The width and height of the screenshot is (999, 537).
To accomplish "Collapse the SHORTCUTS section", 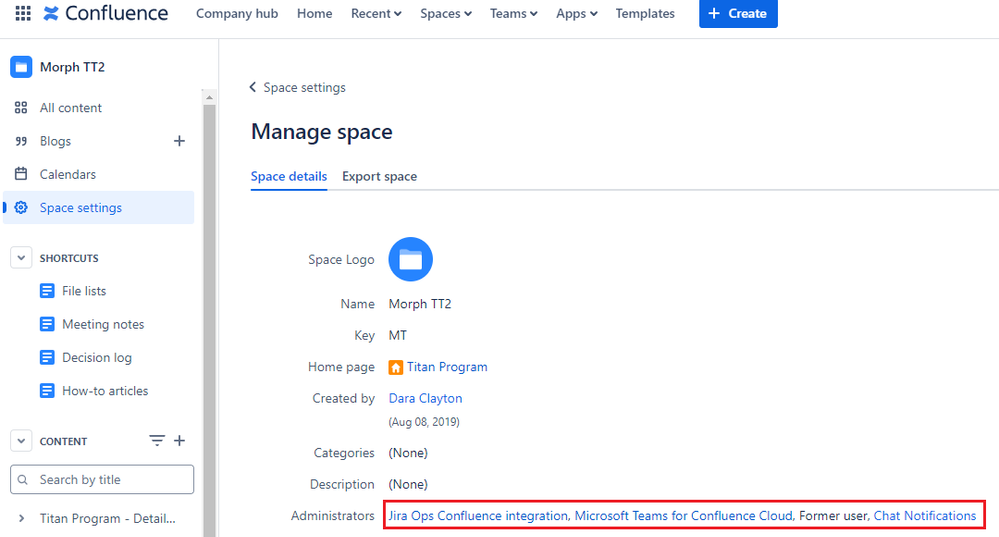I will pos(21,258).
